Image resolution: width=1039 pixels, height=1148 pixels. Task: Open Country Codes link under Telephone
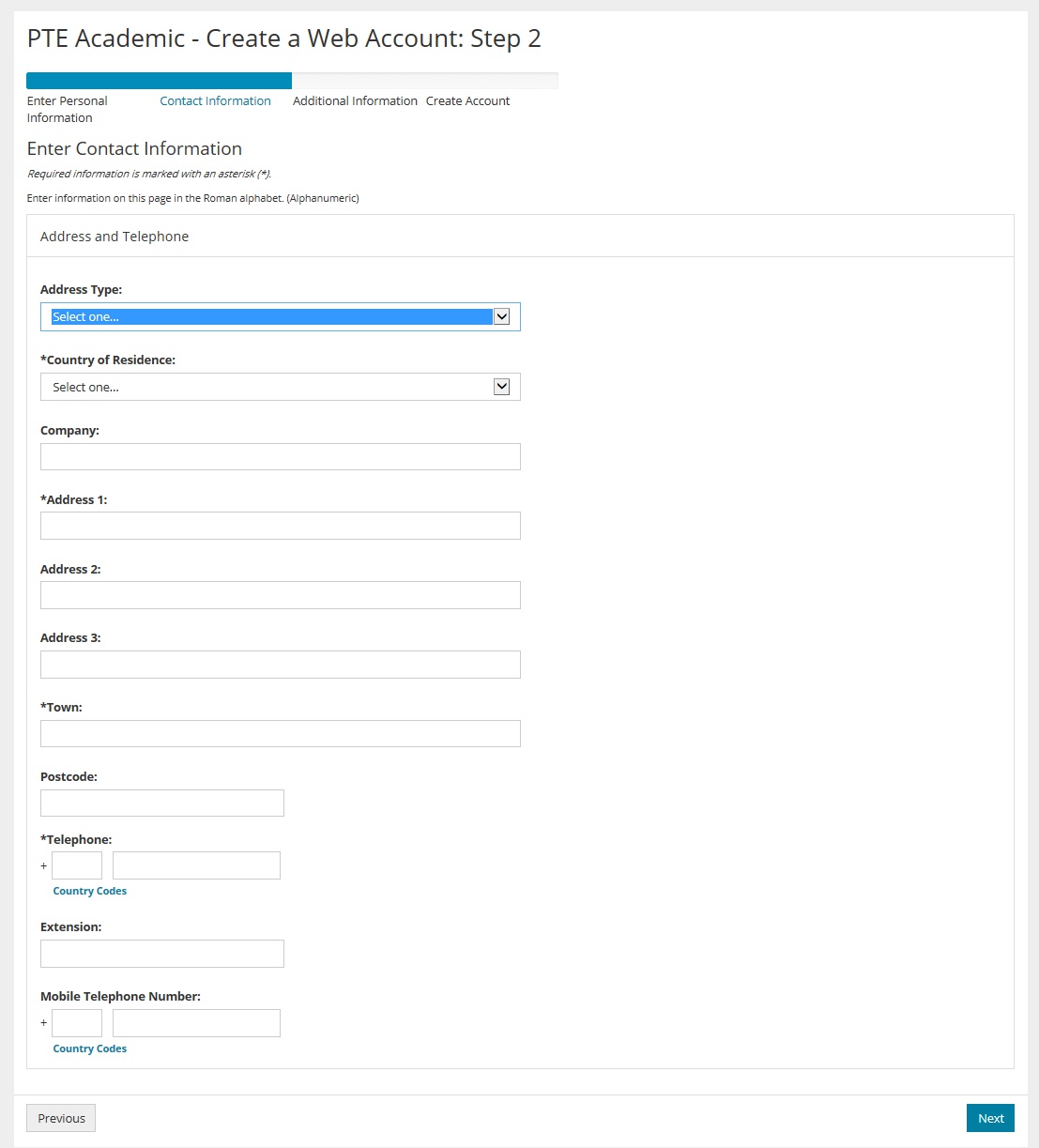click(90, 891)
